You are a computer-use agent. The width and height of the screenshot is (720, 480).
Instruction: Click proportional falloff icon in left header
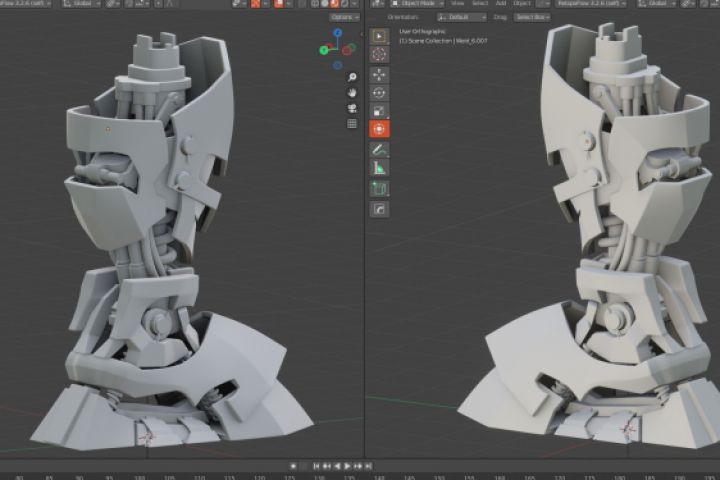pos(170,4)
